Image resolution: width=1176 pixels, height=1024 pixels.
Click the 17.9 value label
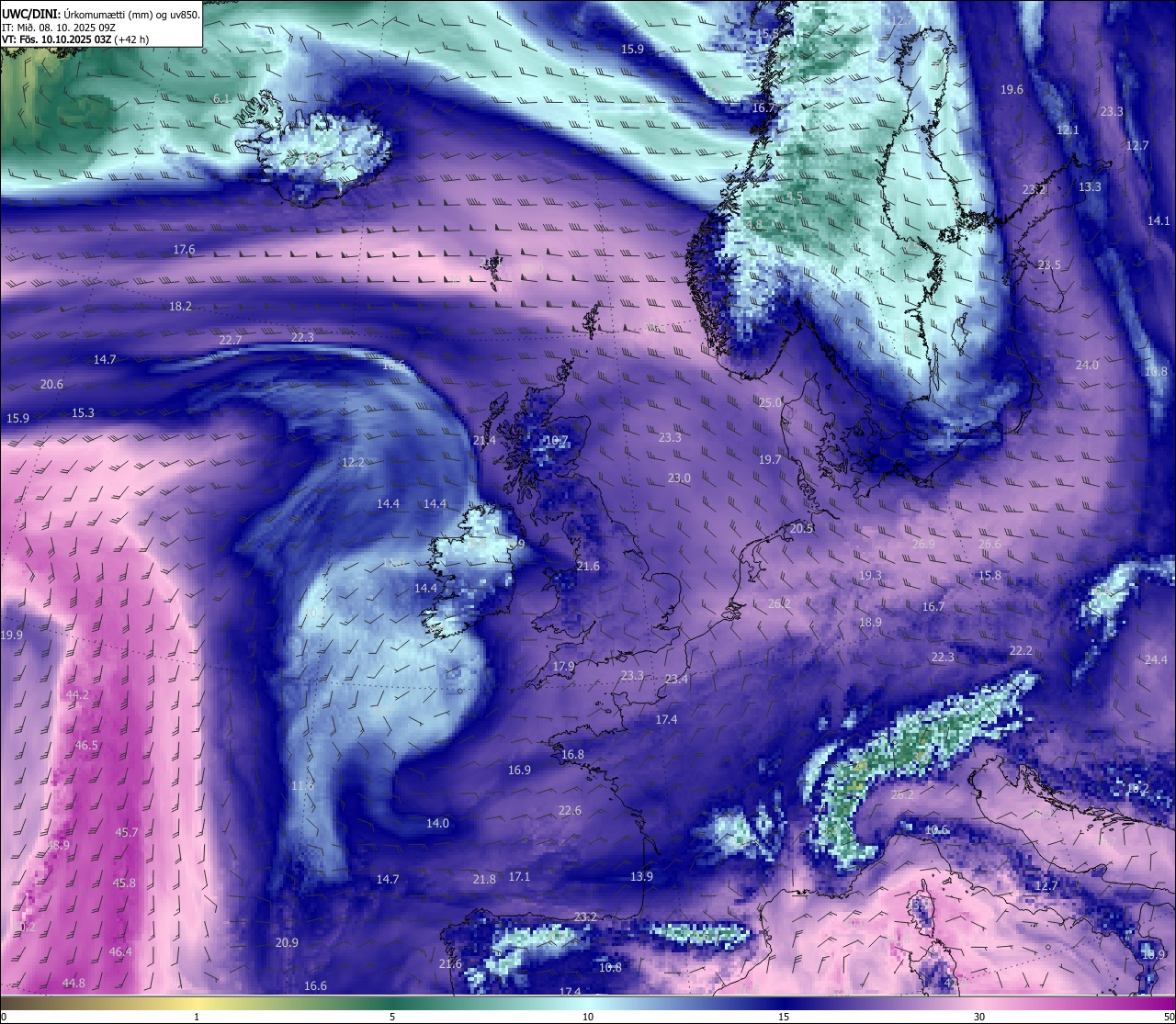pos(563,666)
